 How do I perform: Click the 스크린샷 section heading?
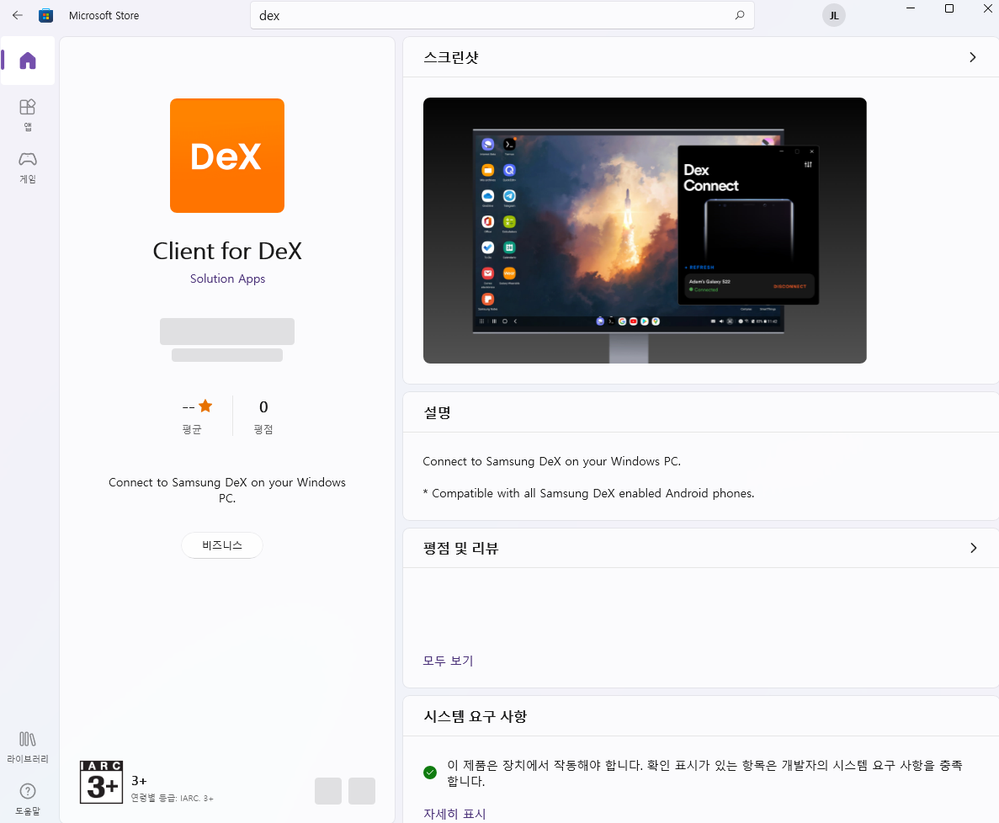coord(451,57)
